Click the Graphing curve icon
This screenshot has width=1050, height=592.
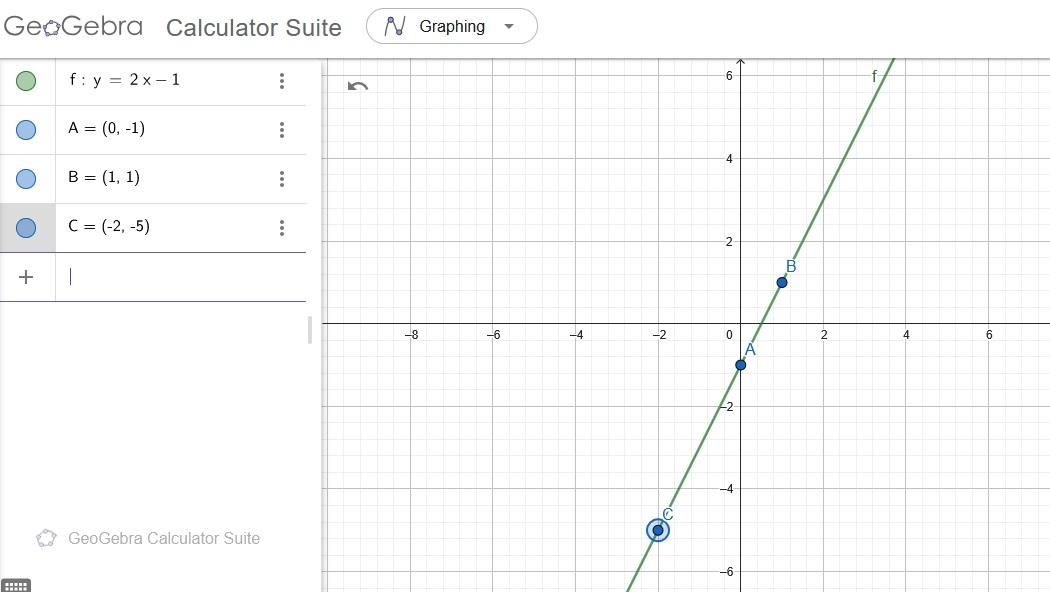tap(395, 26)
